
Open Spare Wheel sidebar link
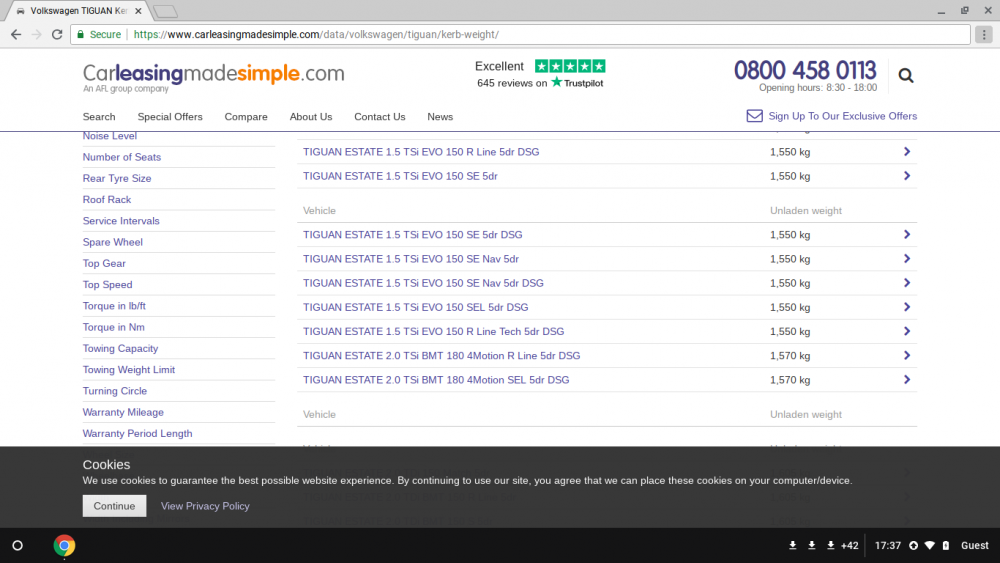113,242
